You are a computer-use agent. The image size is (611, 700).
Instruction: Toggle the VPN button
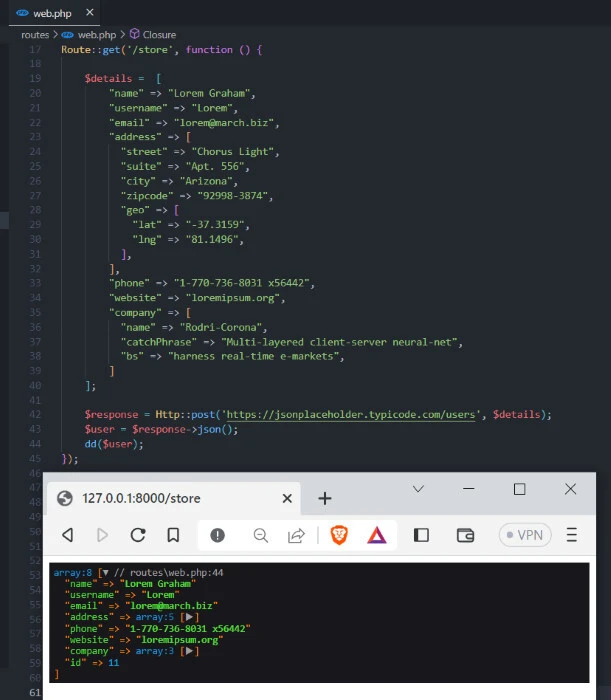click(525, 535)
